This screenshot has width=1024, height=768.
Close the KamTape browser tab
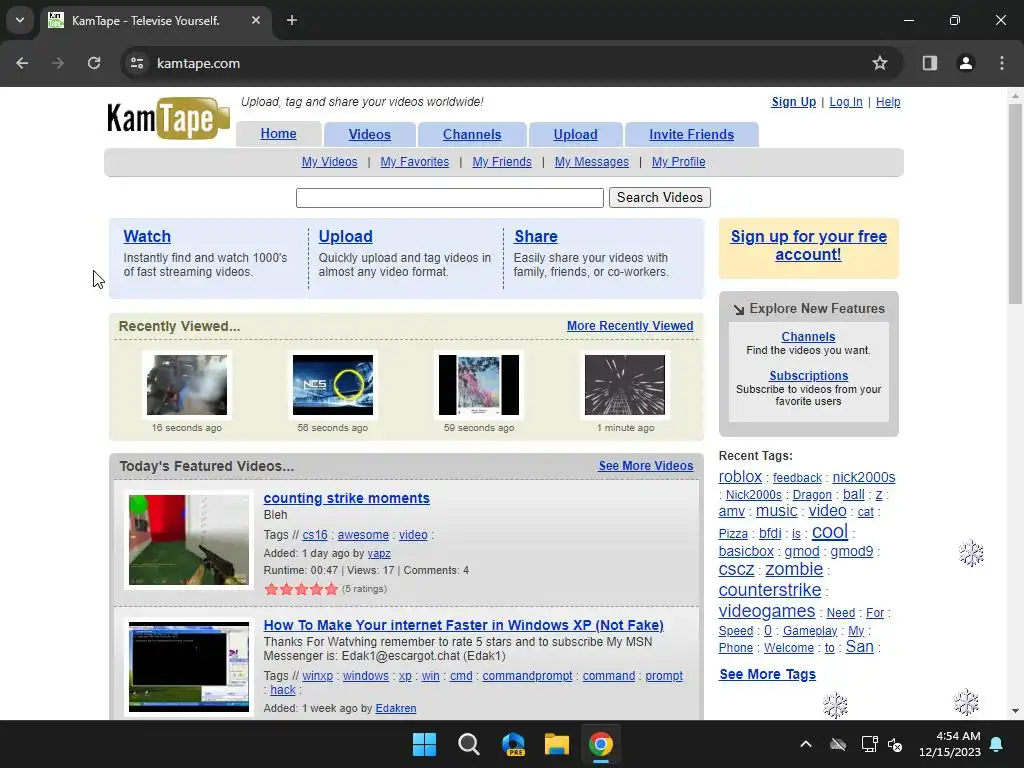(x=256, y=20)
